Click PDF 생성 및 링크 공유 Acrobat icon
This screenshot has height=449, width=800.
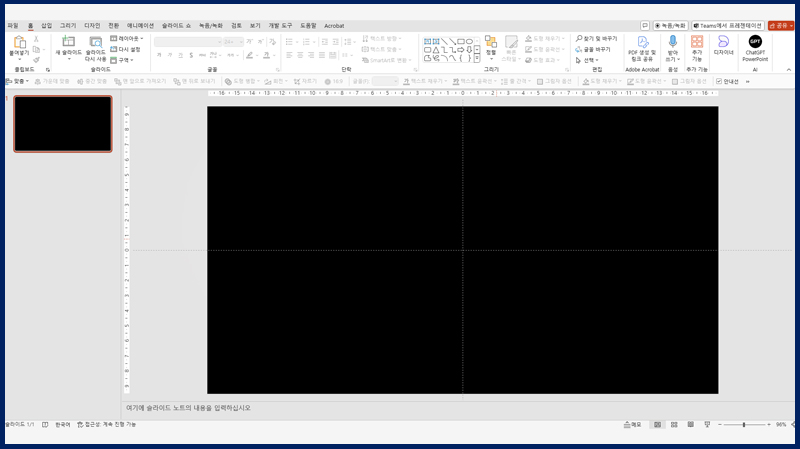pos(642,42)
